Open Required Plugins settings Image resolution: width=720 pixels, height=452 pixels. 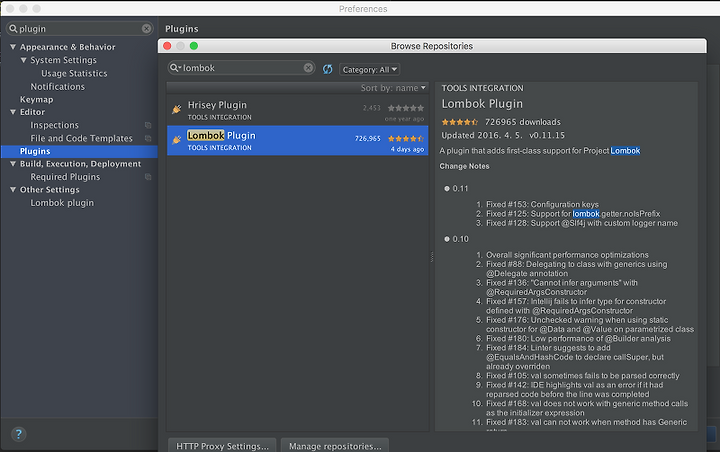[65, 177]
